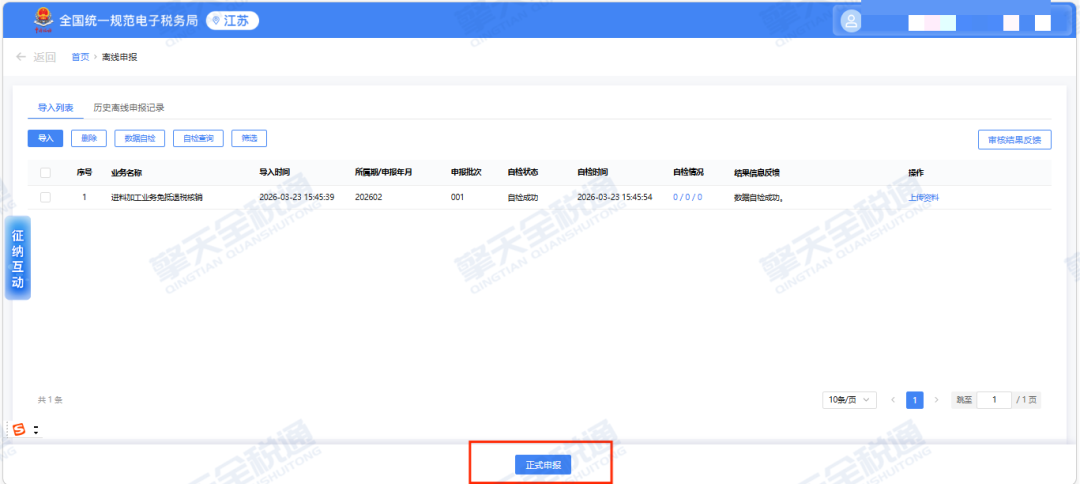1080x484 pixels.
Task: Click 自检成功 status cell
Action: pos(523,197)
